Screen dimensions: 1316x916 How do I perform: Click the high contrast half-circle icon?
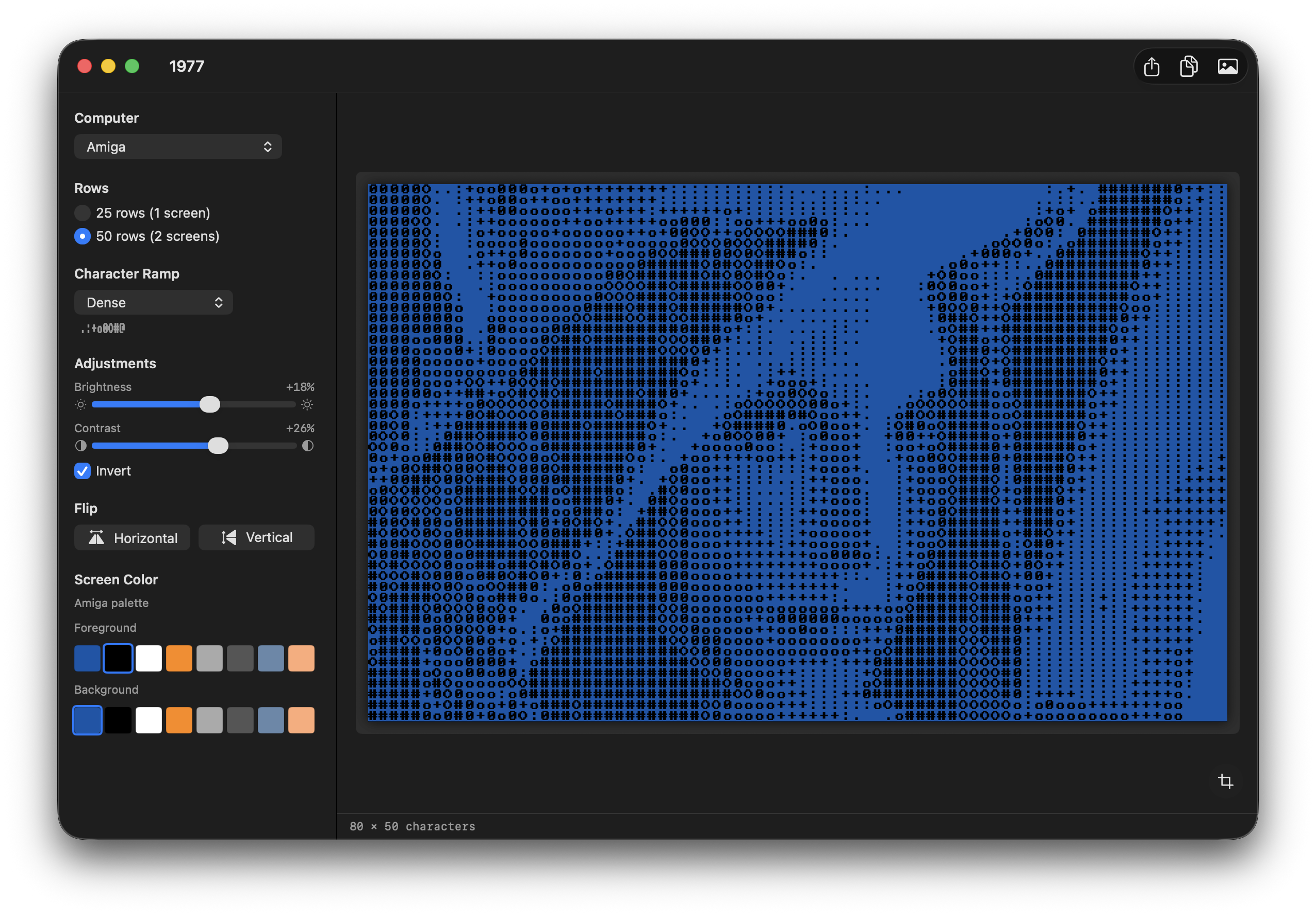coord(308,446)
